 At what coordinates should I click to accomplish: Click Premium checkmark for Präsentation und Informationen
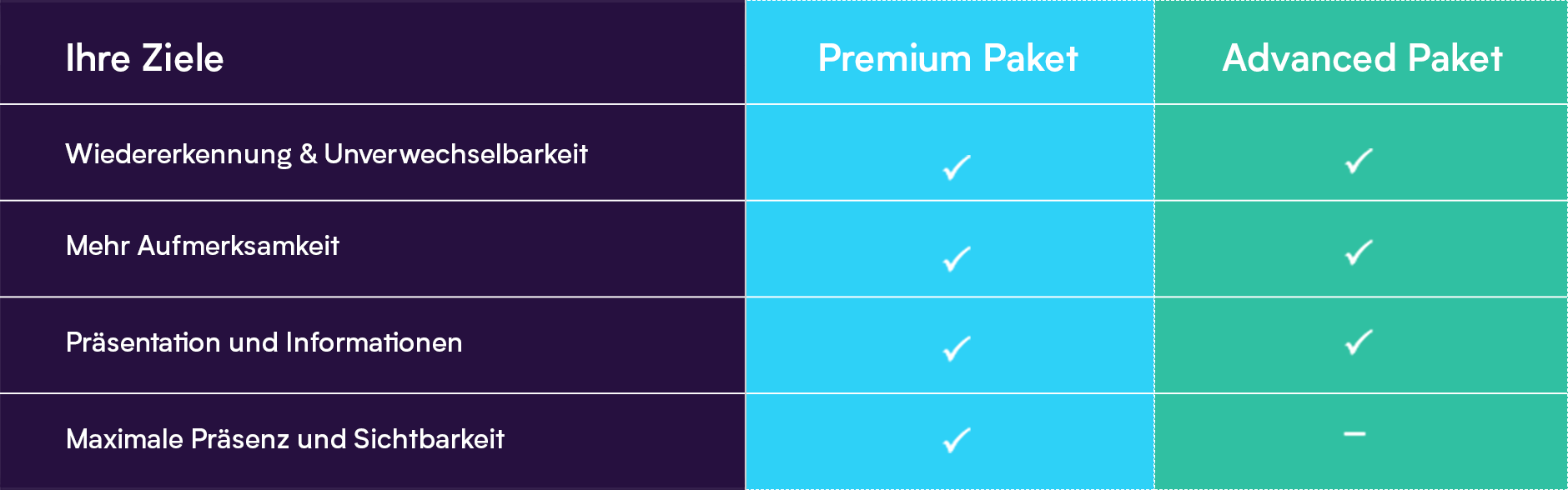(957, 348)
